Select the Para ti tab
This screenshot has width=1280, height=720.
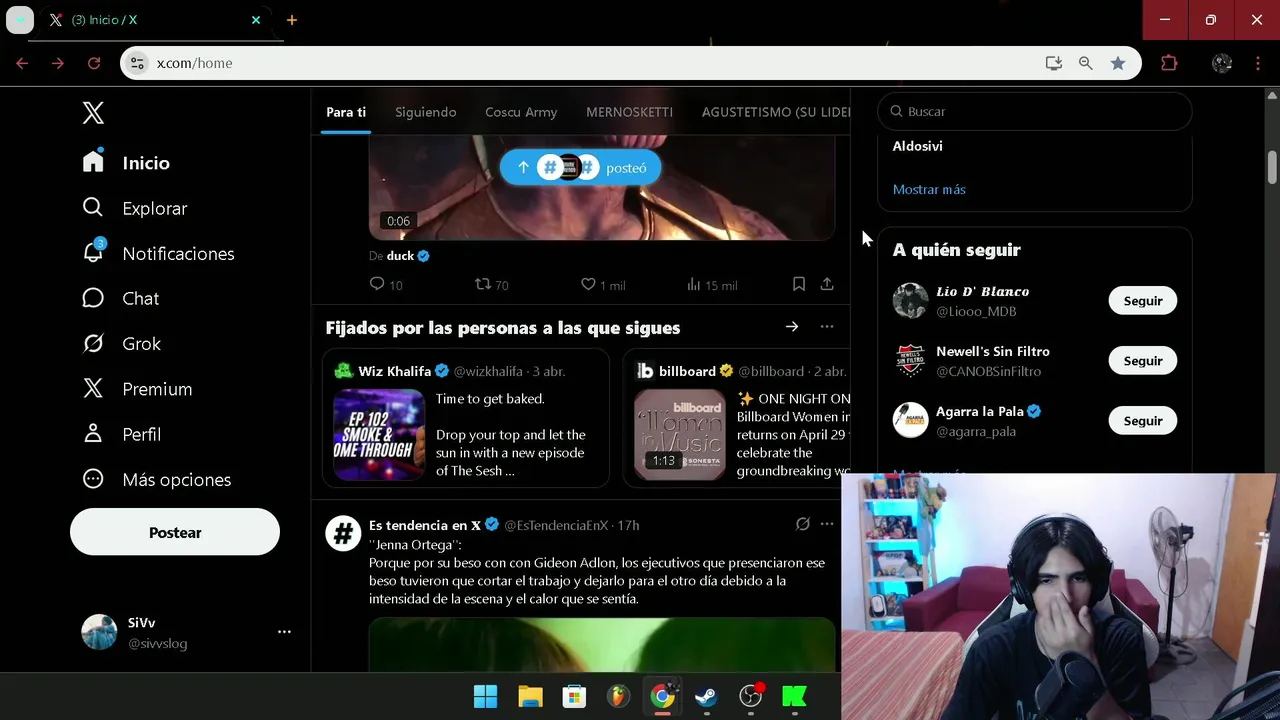(346, 112)
